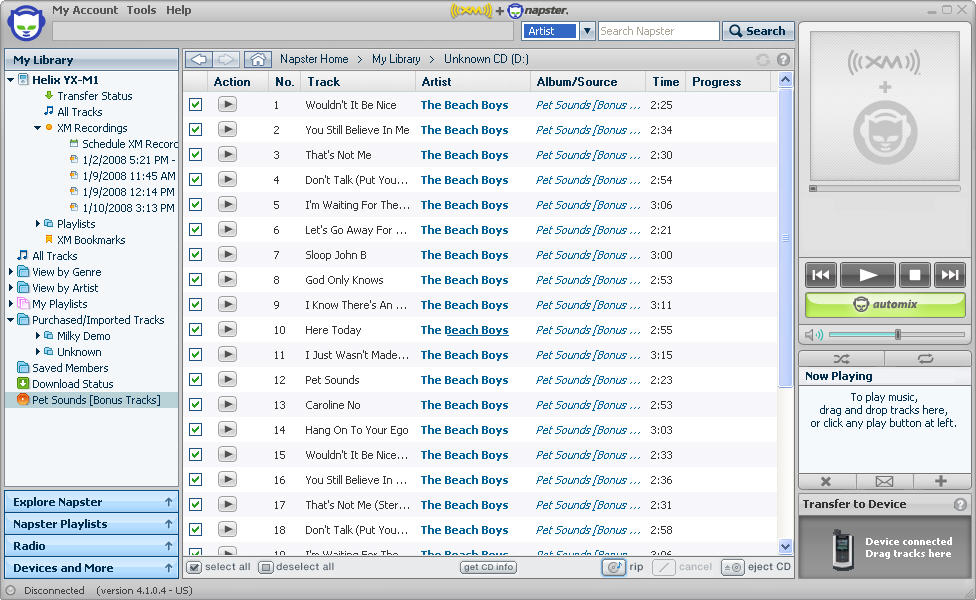Uncheck checkbox for track 3 That's Not Me
The height and width of the screenshot is (600, 976).
(x=195, y=154)
